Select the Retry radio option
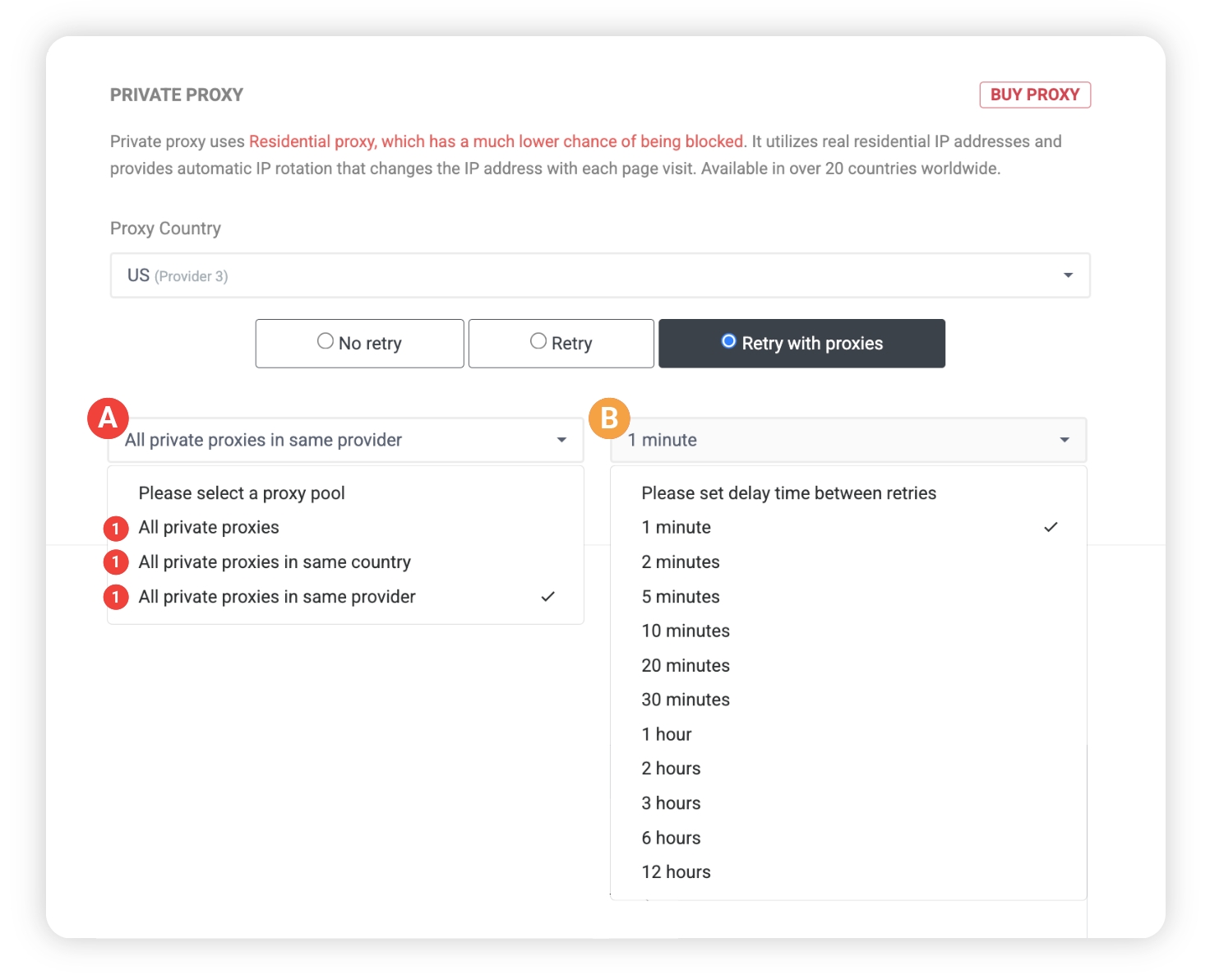 click(x=538, y=342)
